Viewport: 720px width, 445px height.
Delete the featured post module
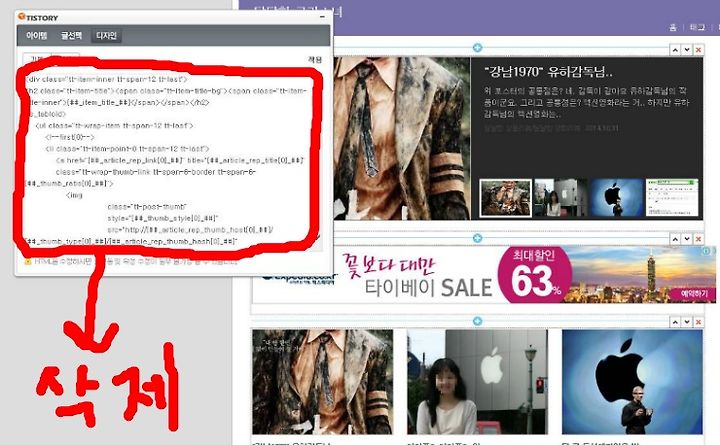pyautogui.click(x=698, y=50)
